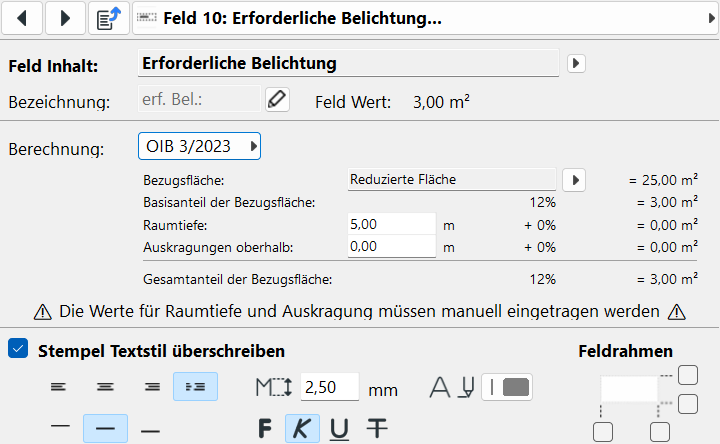The image size is (720, 444).
Task: Center-align the text
Action: 104,387
